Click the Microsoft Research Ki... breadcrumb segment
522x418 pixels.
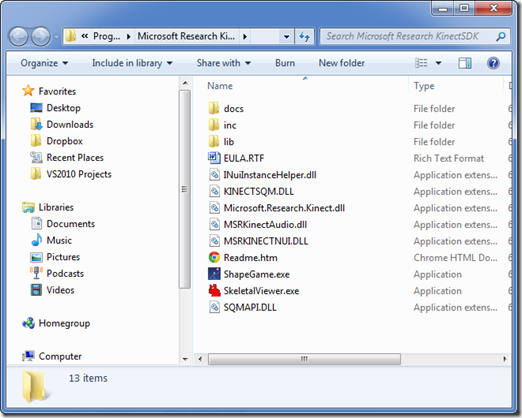[186, 36]
